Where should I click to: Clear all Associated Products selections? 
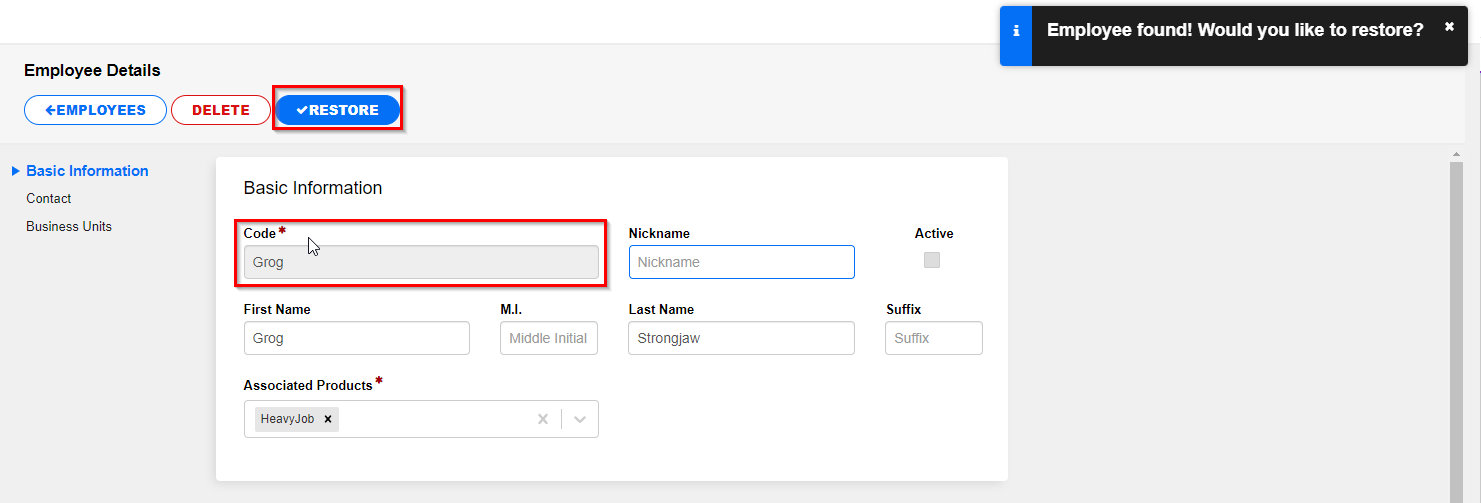coord(543,419)
